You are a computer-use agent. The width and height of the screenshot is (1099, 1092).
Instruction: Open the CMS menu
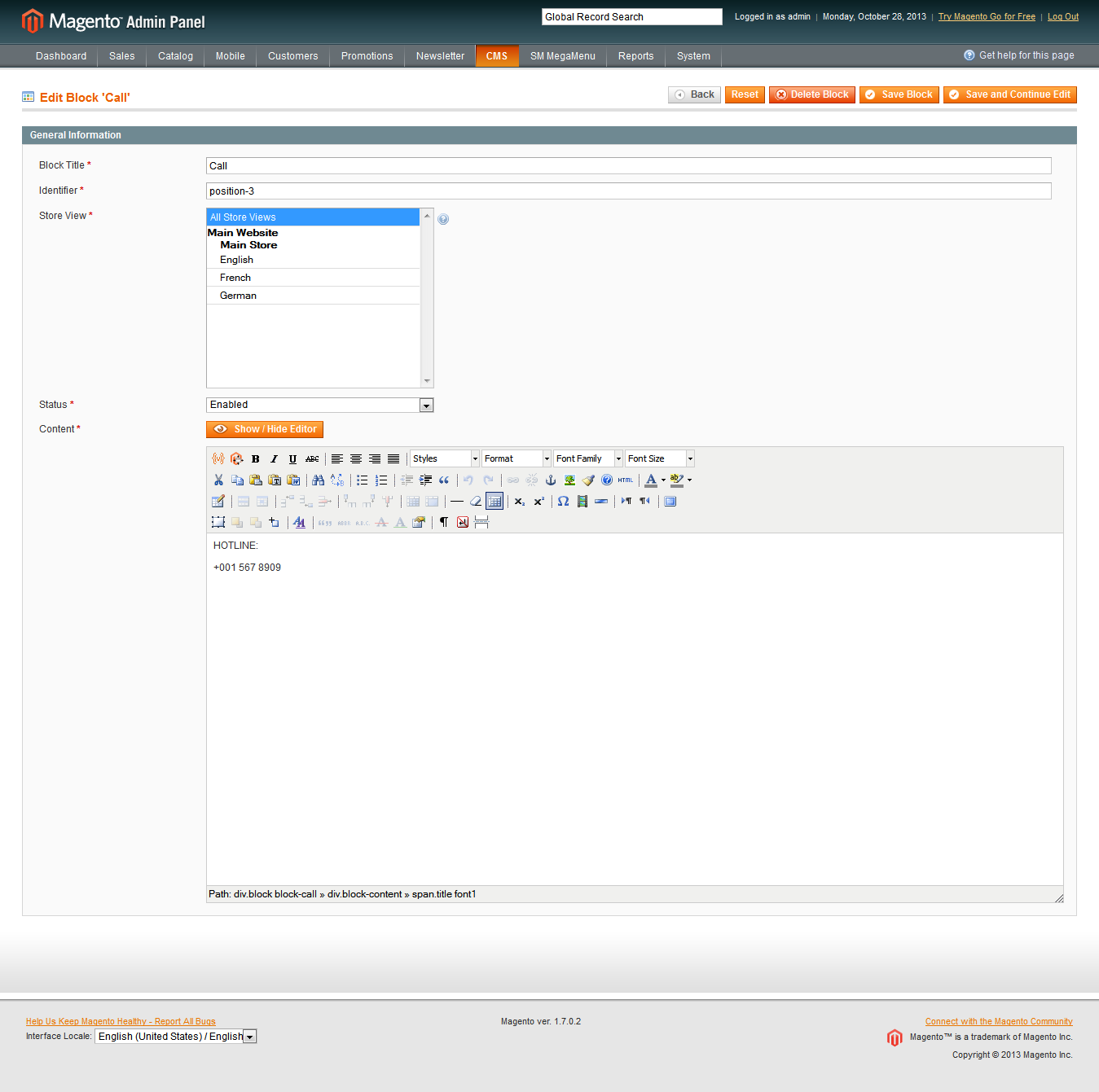(x=497, y=56)
